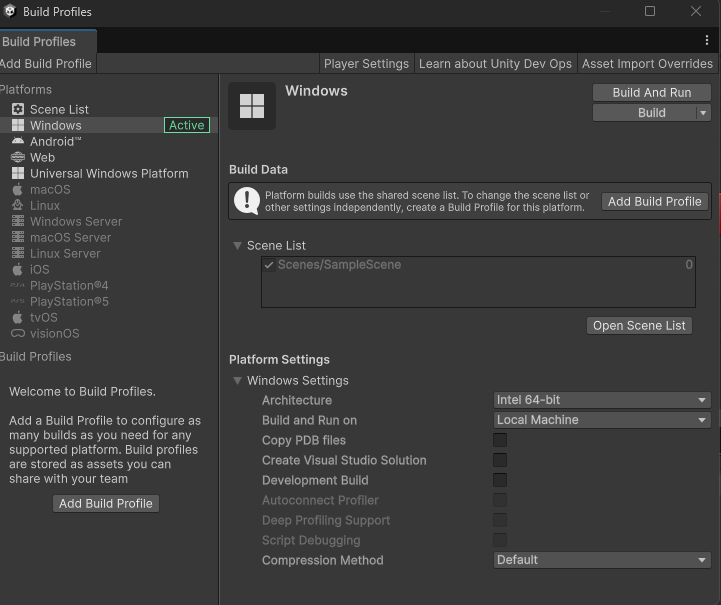Screen dimensions: 721x605
Task: Toggle the Scenes/SampleScene checkbox
Action: [269, 265]
